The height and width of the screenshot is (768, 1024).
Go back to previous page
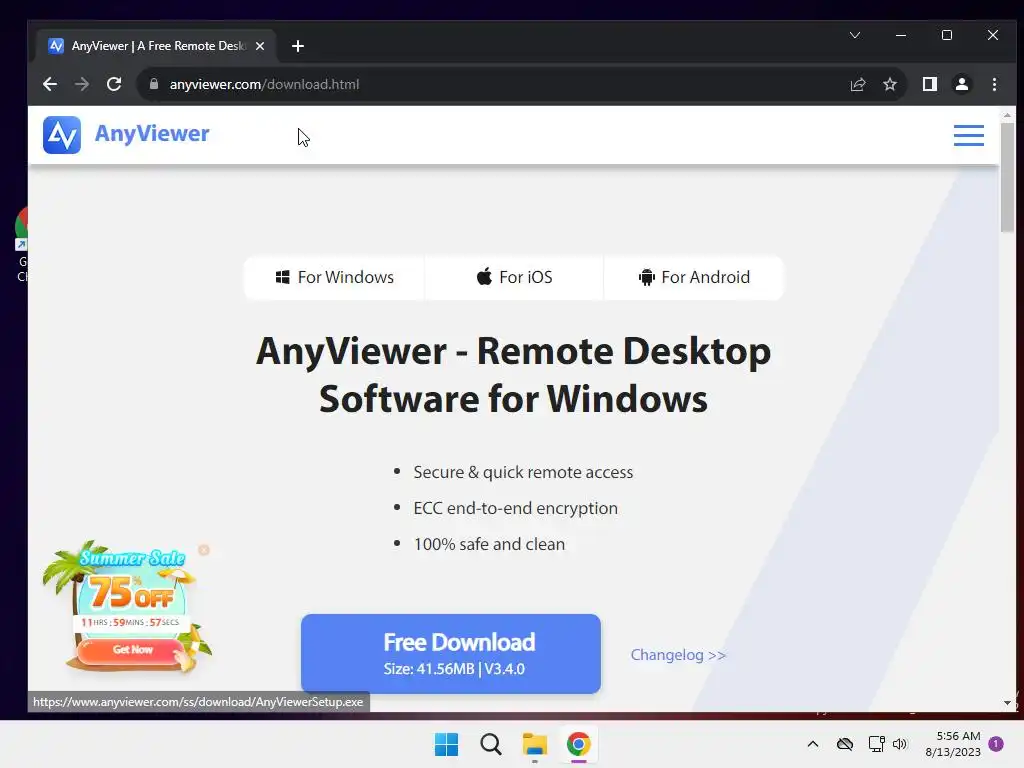[50, 84]
